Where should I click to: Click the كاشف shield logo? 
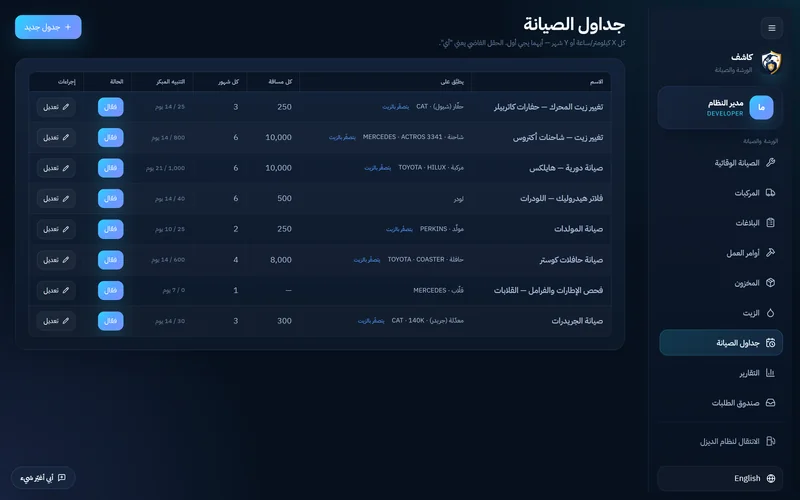pyautogui.click(x=771, y=62)
